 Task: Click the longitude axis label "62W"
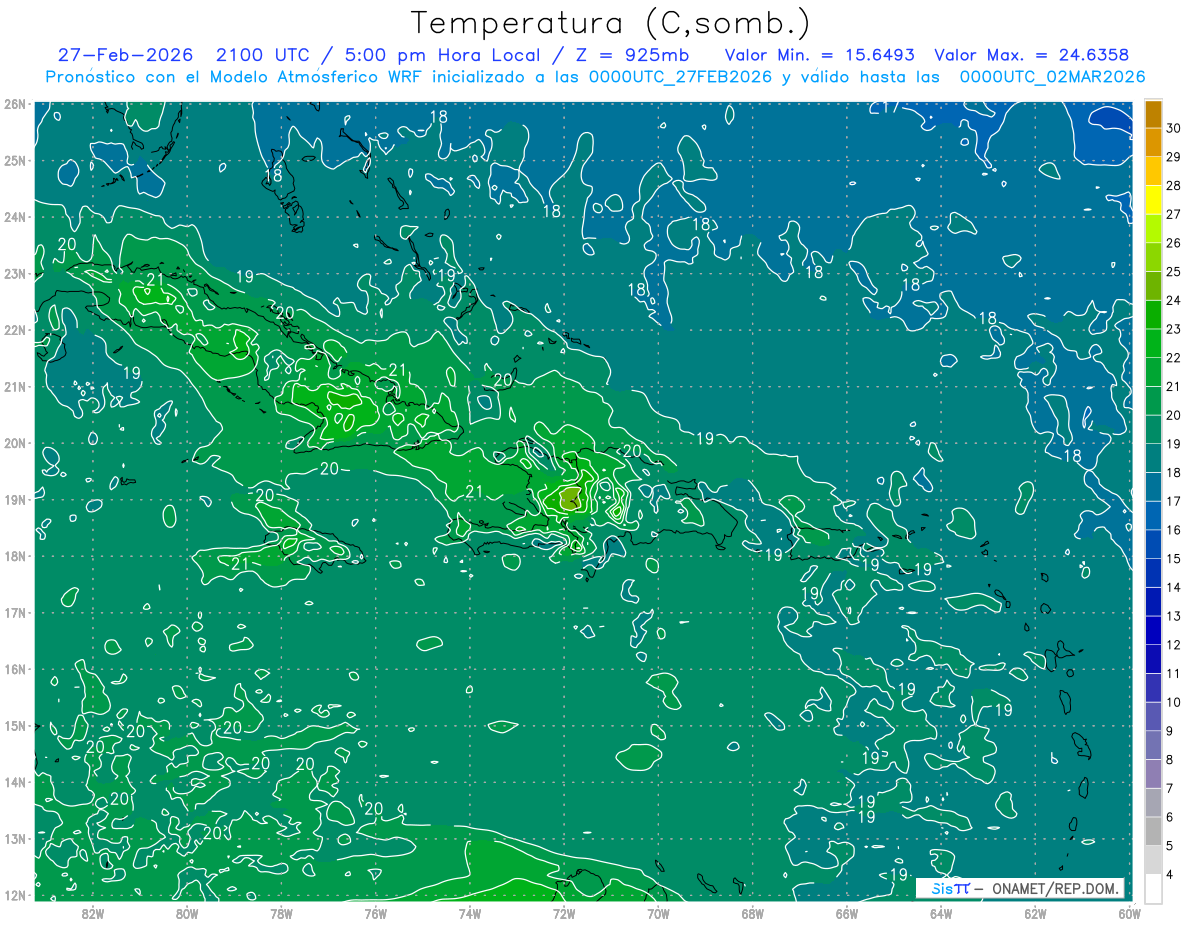[1035, 912]
